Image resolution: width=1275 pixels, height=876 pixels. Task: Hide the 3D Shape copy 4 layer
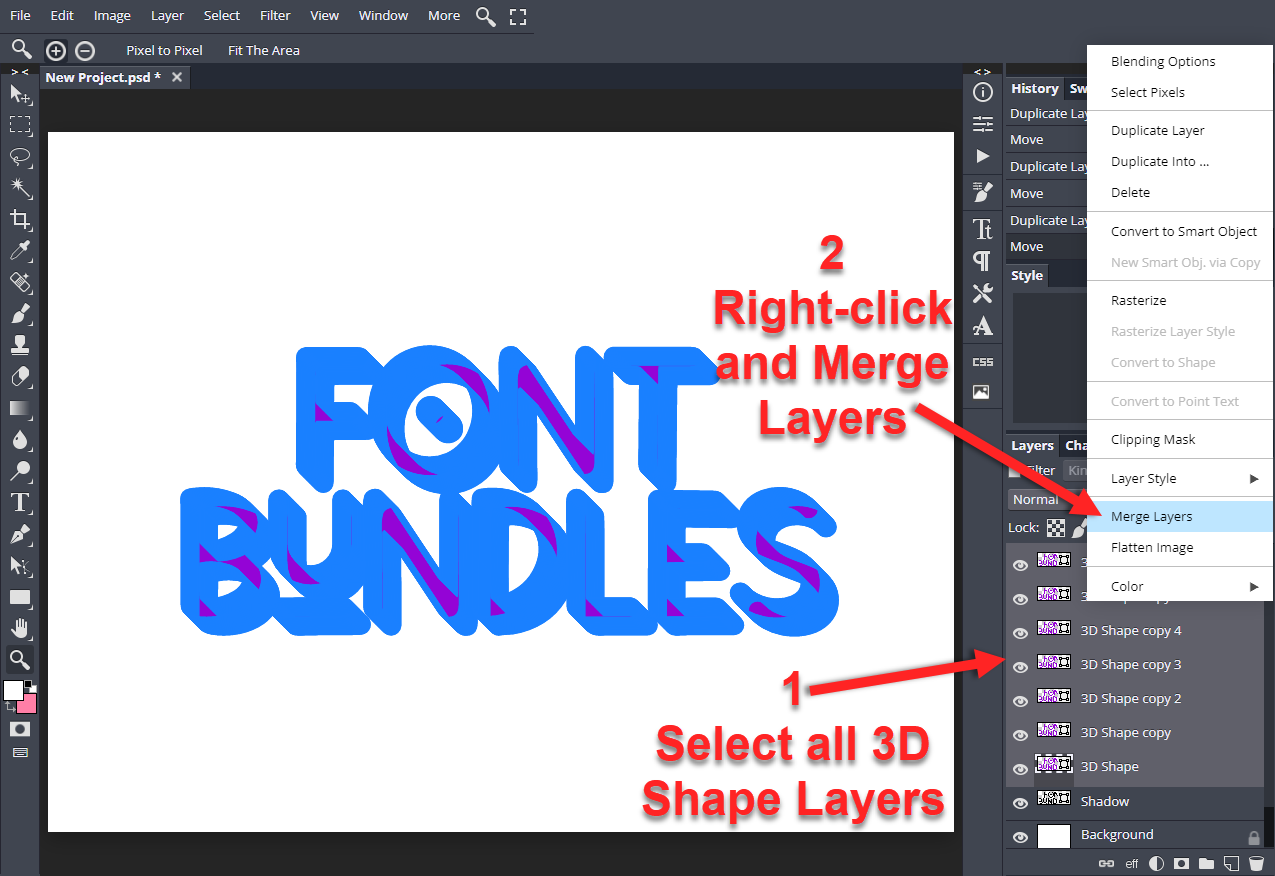1020,633
